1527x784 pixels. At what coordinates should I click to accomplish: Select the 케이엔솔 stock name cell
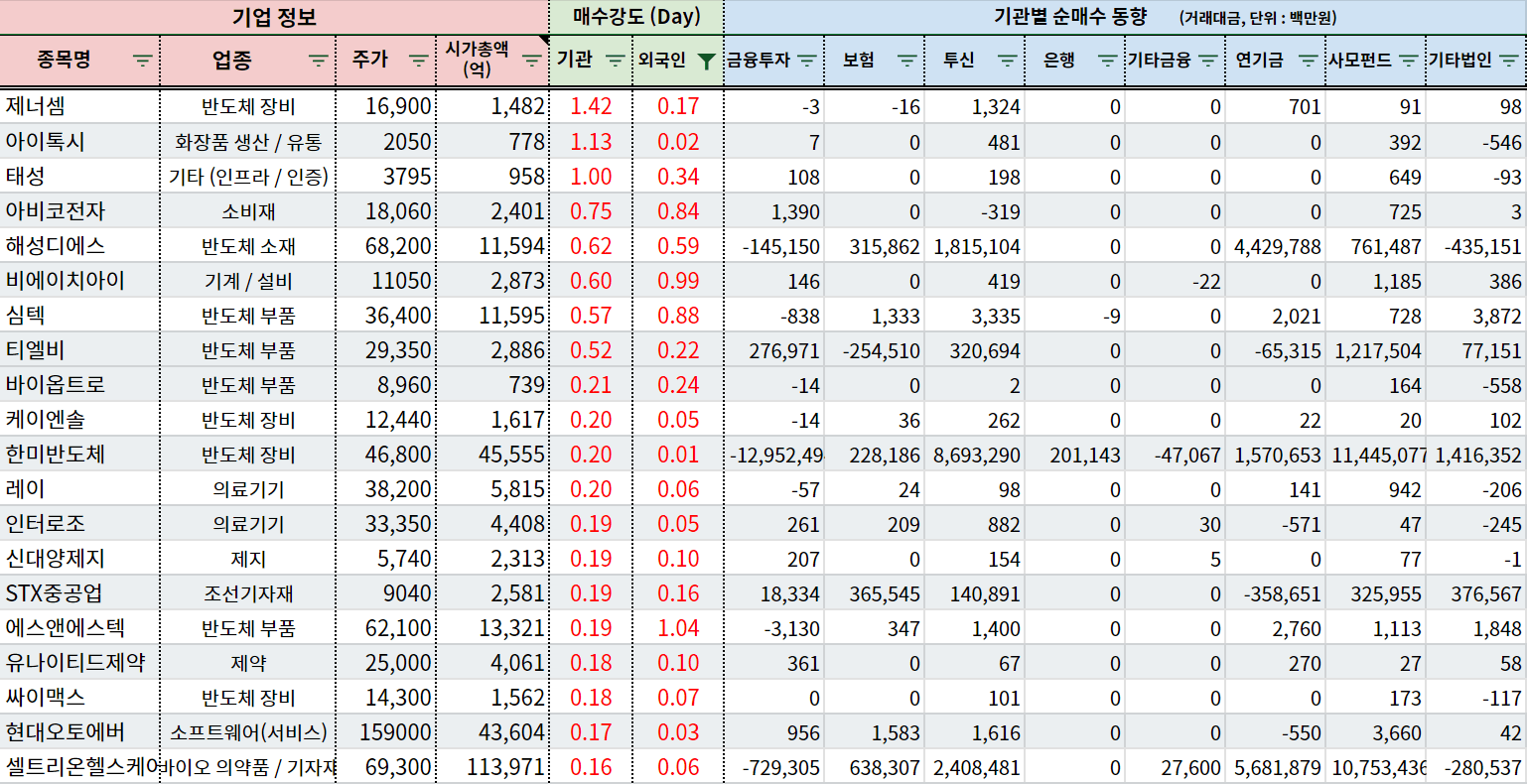pyautogui.click(x=79, y=419)
